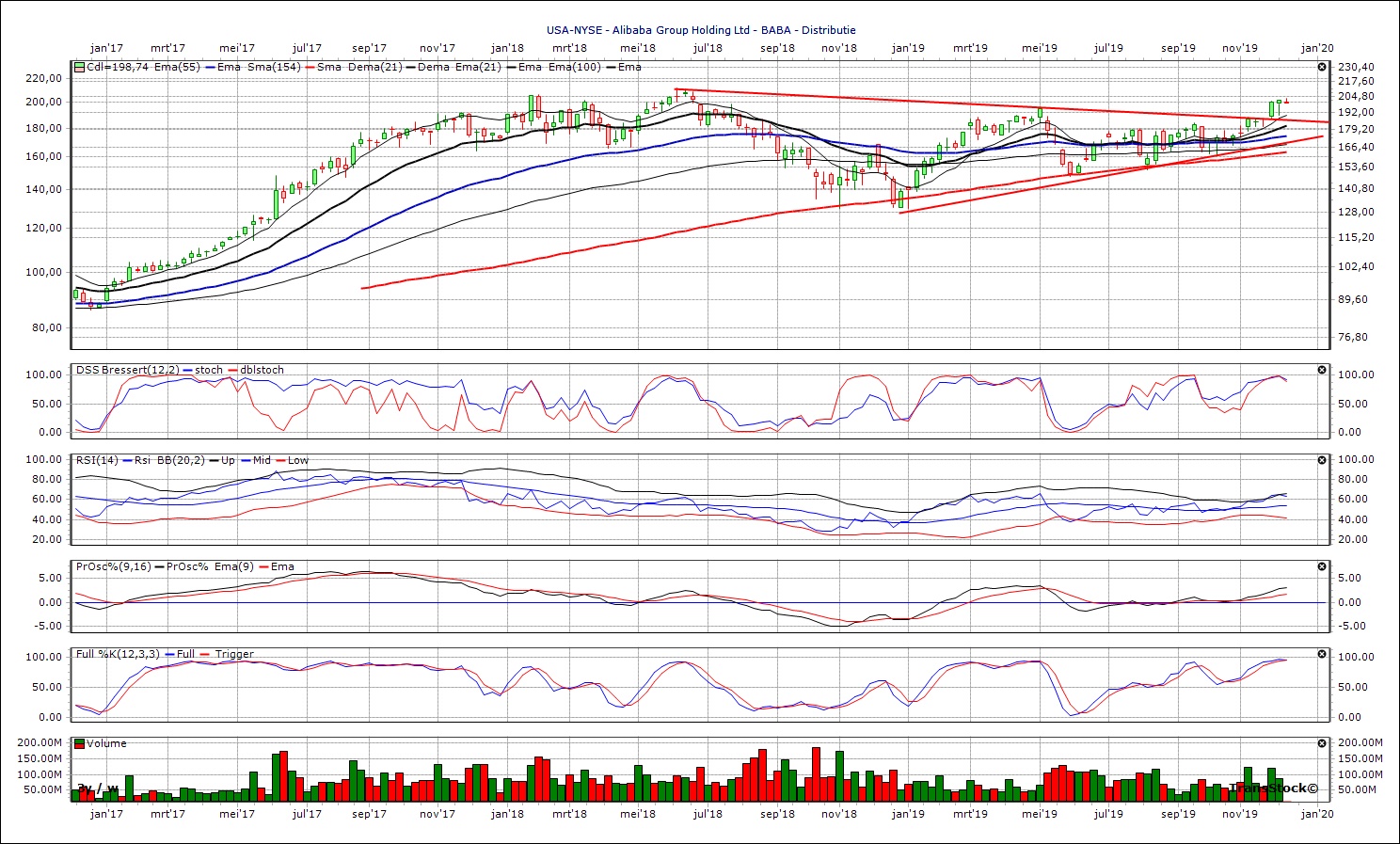Image resolution: width=1400 pixels, height=844 pixels.
Task: Click the green candle icon before Cdl
Action: pos(80,67)
